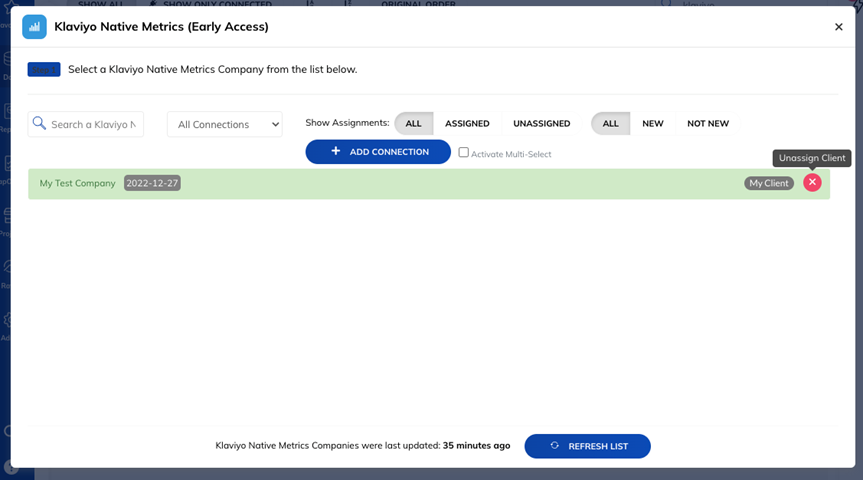Filter by ASSIGNED companies

coord(467,123)
